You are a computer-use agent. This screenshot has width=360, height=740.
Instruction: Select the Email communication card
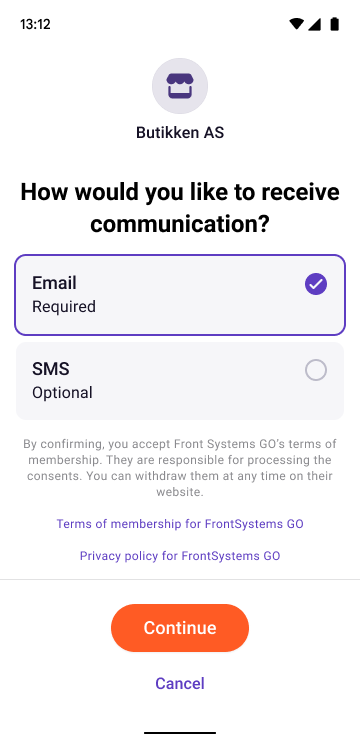(x=180, y=295)
